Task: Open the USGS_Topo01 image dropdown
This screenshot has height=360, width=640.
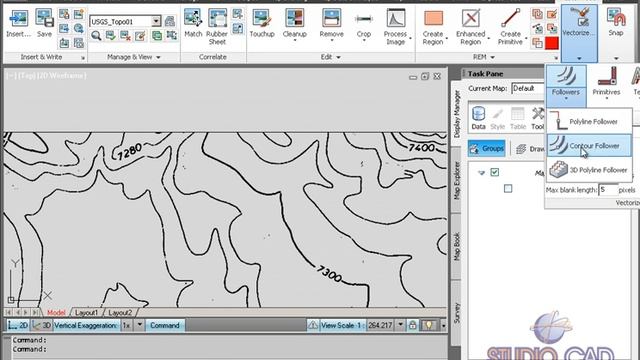Action: click(156, 21)
